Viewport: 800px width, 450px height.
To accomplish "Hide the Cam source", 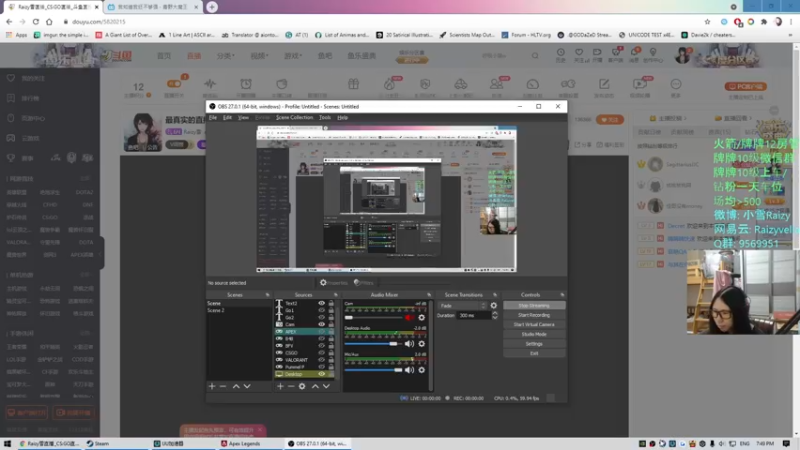I will [321, 324].
